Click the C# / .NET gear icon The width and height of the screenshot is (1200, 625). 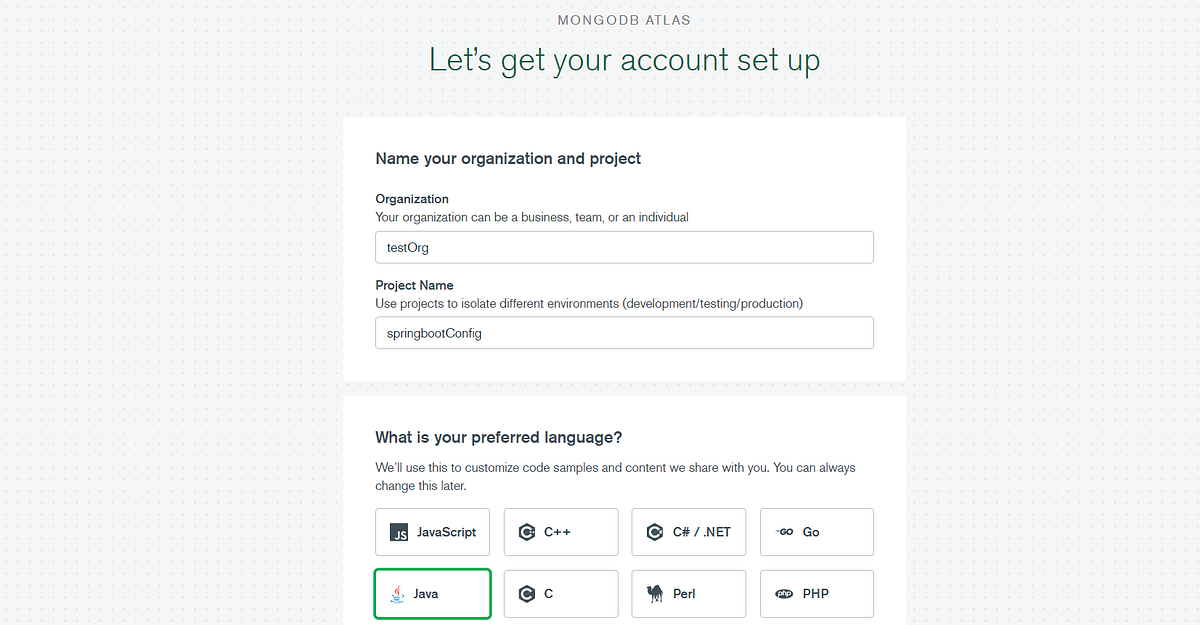pyautogui.click(x=655, y=532)
